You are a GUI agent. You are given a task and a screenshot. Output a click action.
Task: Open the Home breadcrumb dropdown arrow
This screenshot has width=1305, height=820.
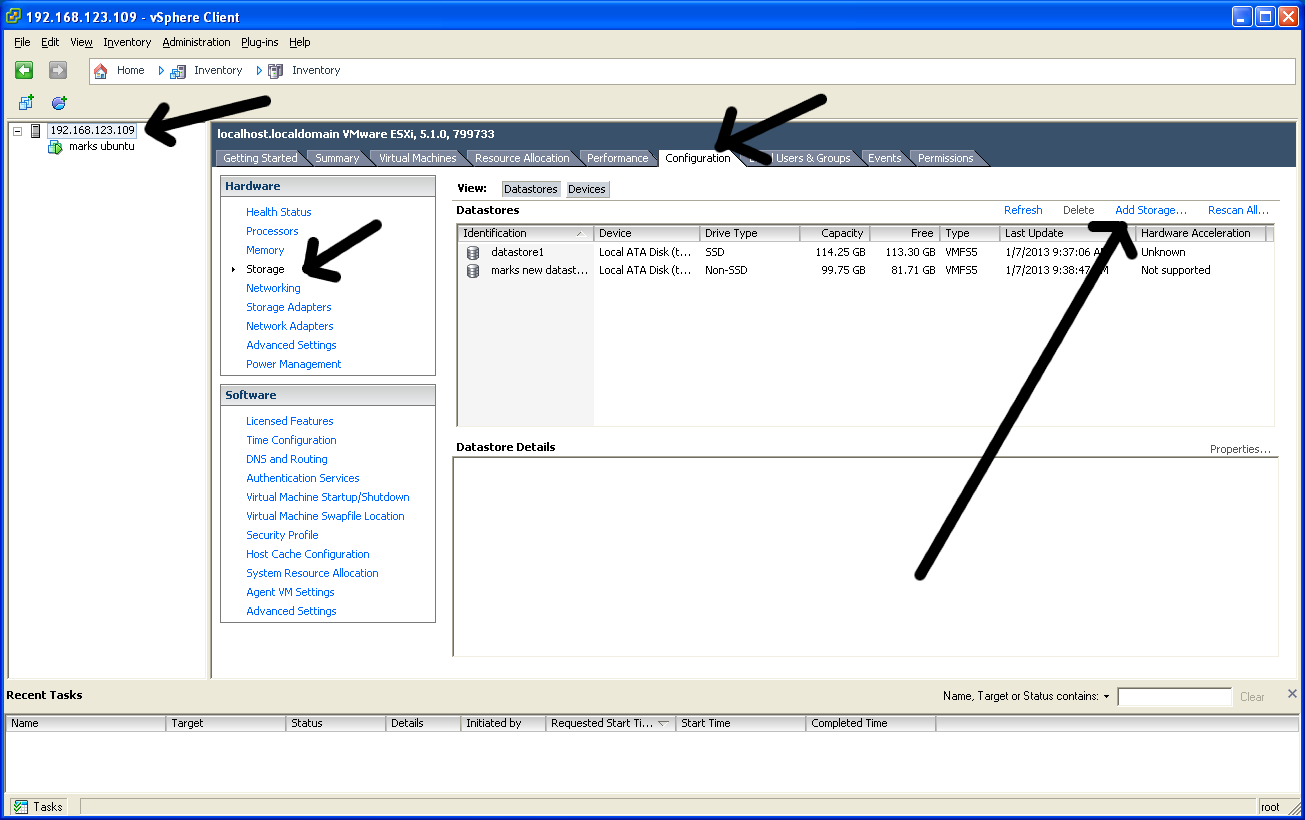tap(161, 71)
